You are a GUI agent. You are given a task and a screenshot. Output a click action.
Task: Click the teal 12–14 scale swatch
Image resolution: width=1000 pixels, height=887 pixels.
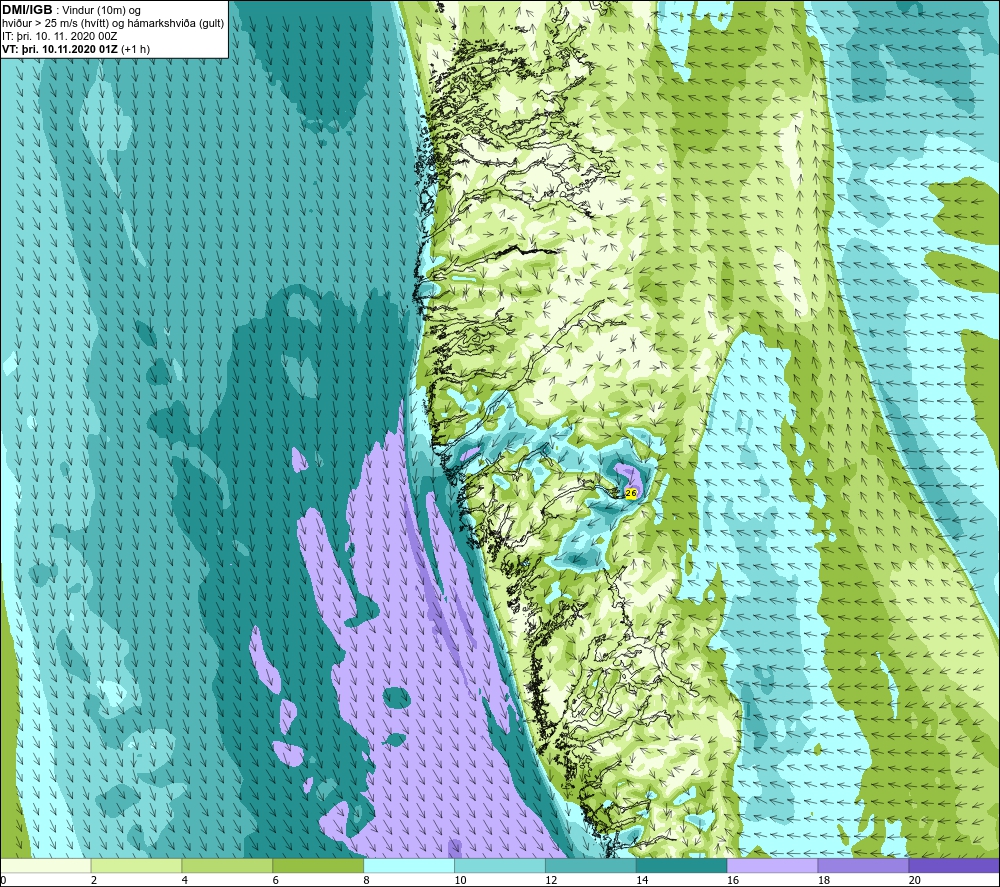click(x=591, y=865)
